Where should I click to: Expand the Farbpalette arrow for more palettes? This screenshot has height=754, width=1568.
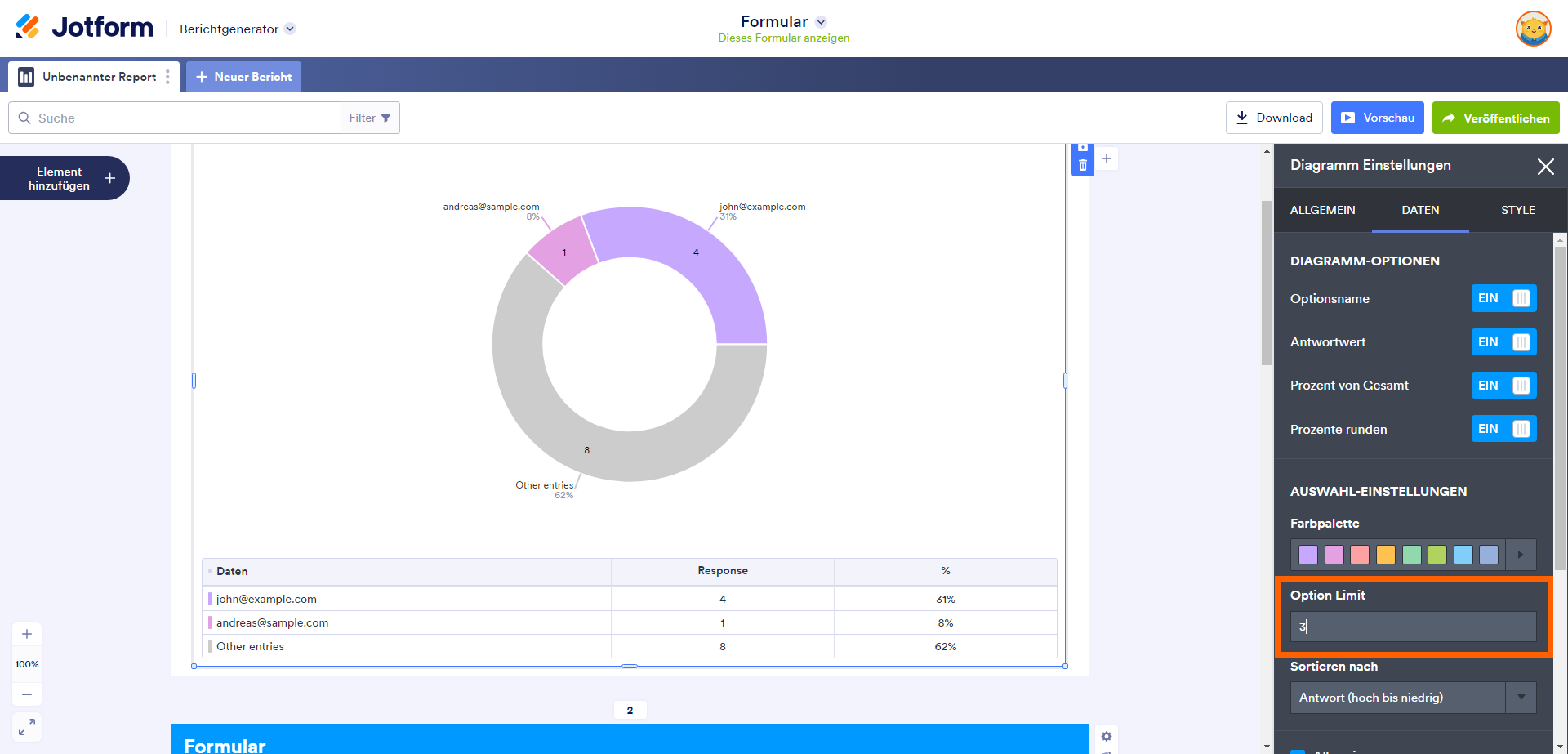point(1521,555)
